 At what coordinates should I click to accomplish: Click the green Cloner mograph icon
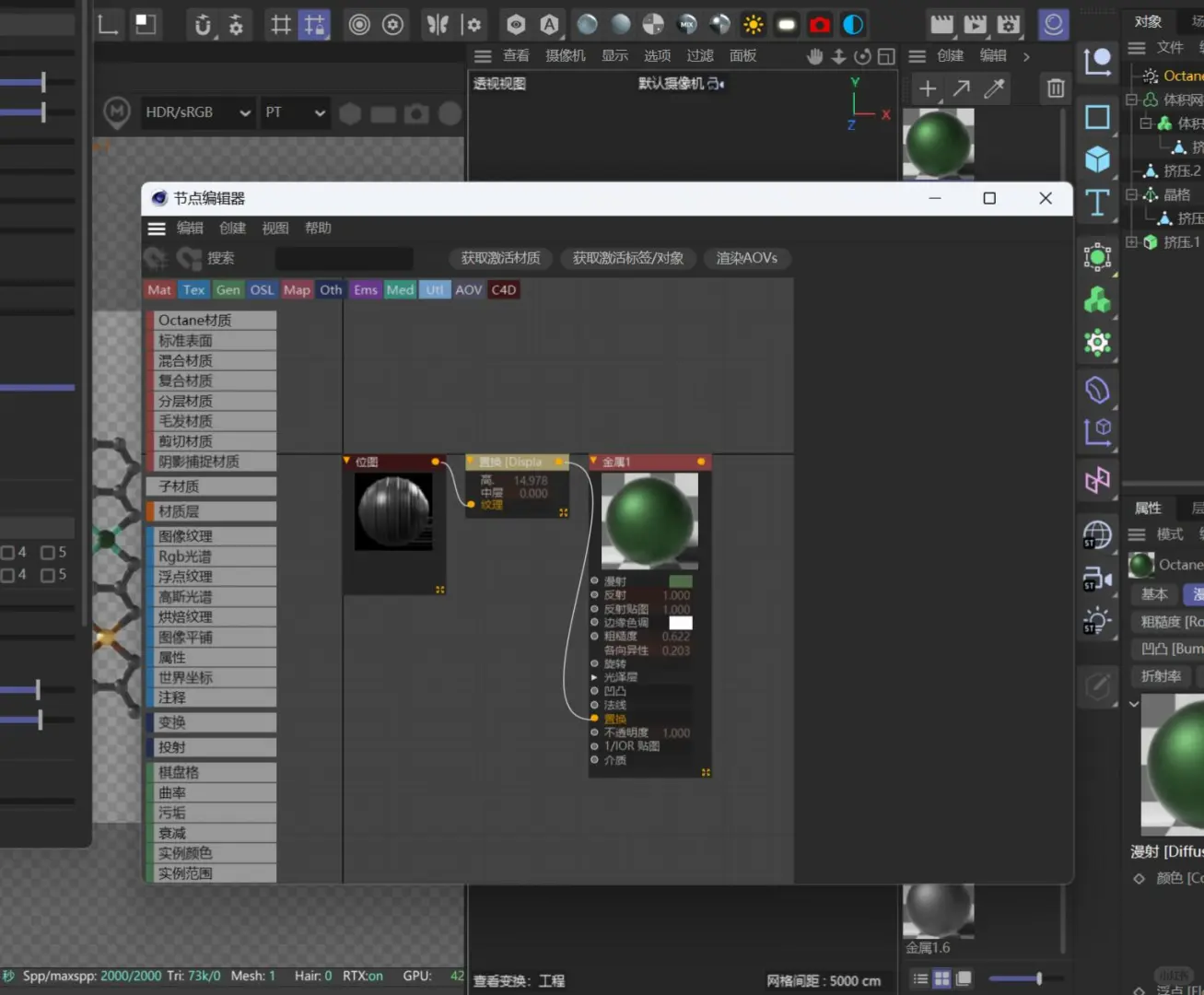click(1097, 300)
